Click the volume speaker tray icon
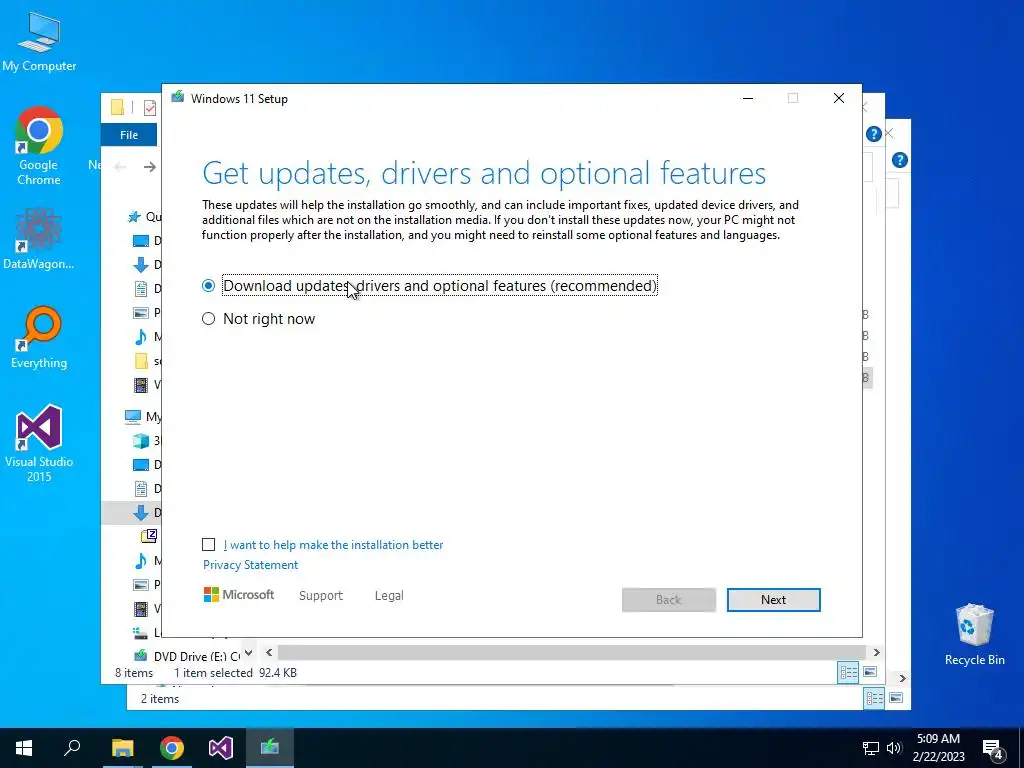This screenshot has height=768, width=1024. (x=894, y=748)
